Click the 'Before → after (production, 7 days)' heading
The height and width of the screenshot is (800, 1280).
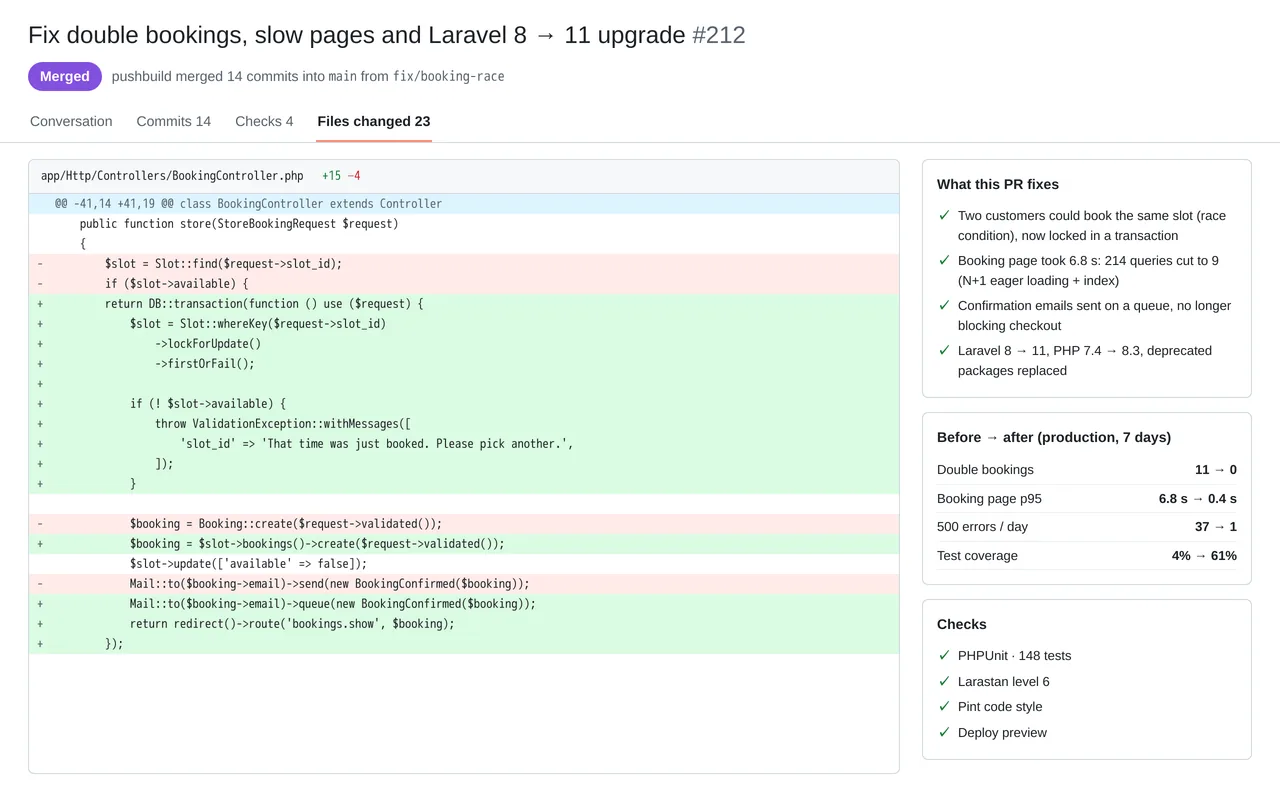pos(1054,437)
